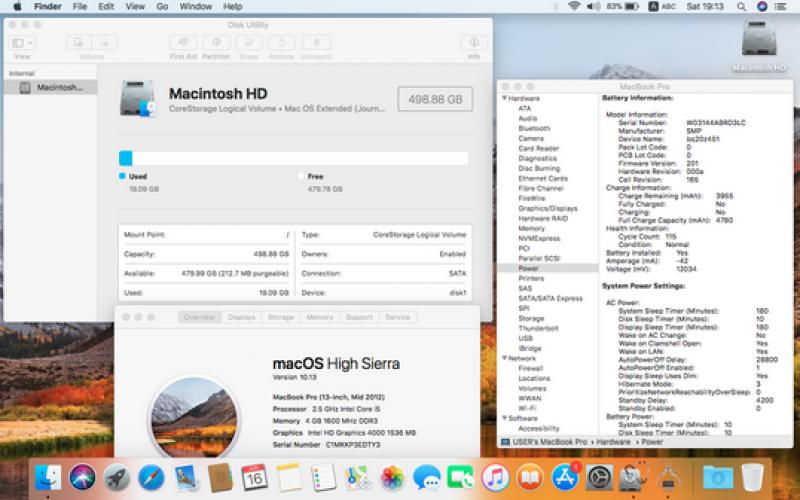
Task: Collapse the Network section in System Information
Action: 504,358
